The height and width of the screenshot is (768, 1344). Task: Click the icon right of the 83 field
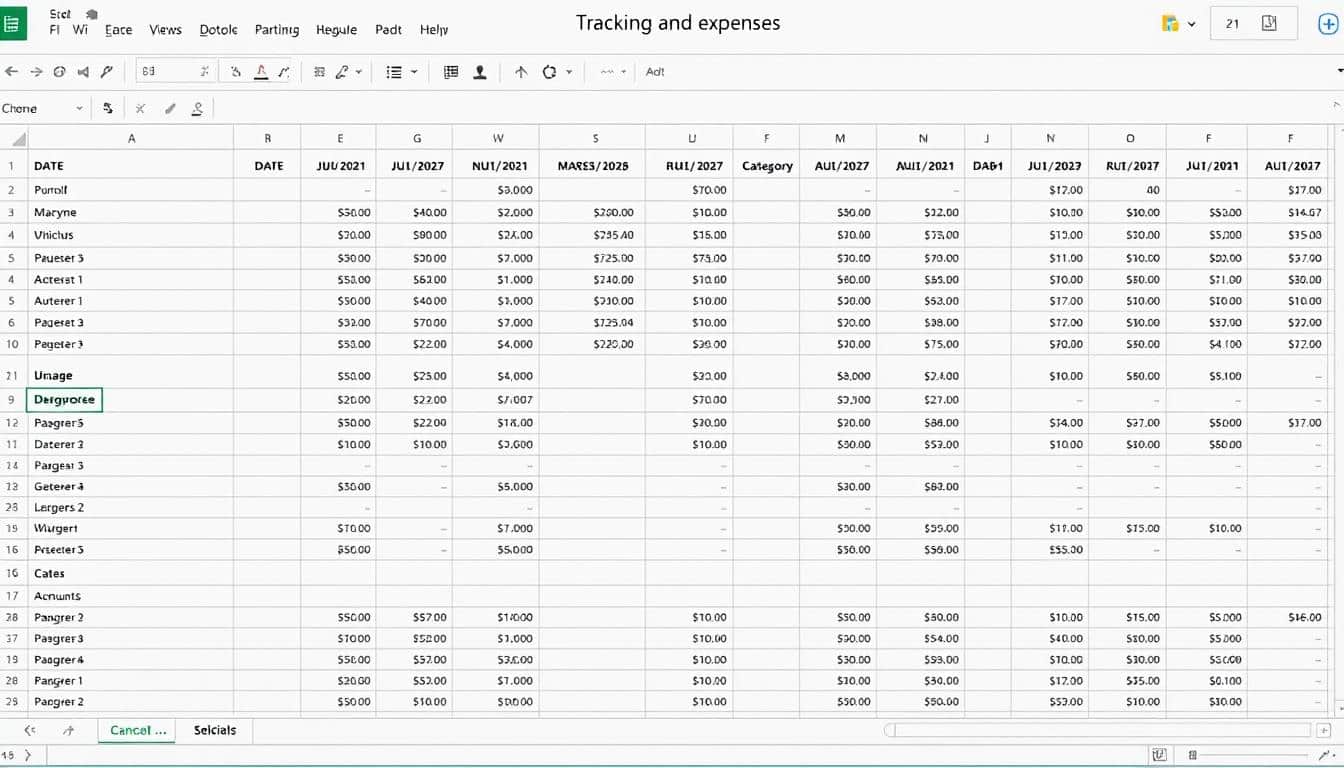[205, 72]
